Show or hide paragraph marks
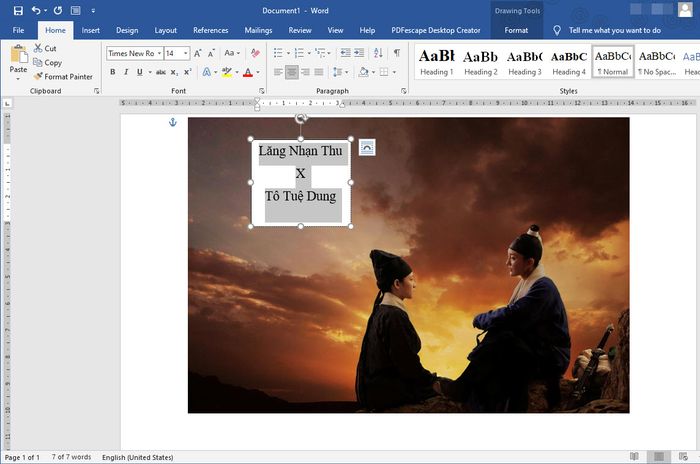The width and height of the screenshot is (700, 464). 396,53
